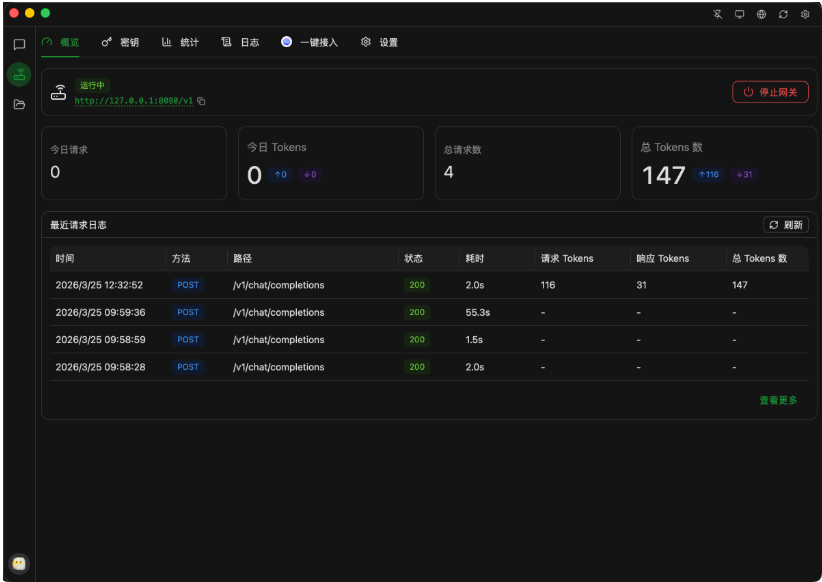Click the globe language icon in title bar

(x=761, y=14)
